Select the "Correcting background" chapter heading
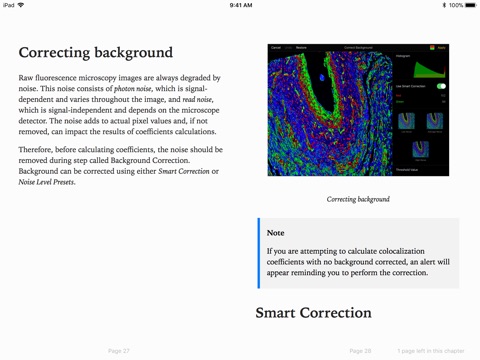This screenshot has height=360, width=480. coord(96,53)
